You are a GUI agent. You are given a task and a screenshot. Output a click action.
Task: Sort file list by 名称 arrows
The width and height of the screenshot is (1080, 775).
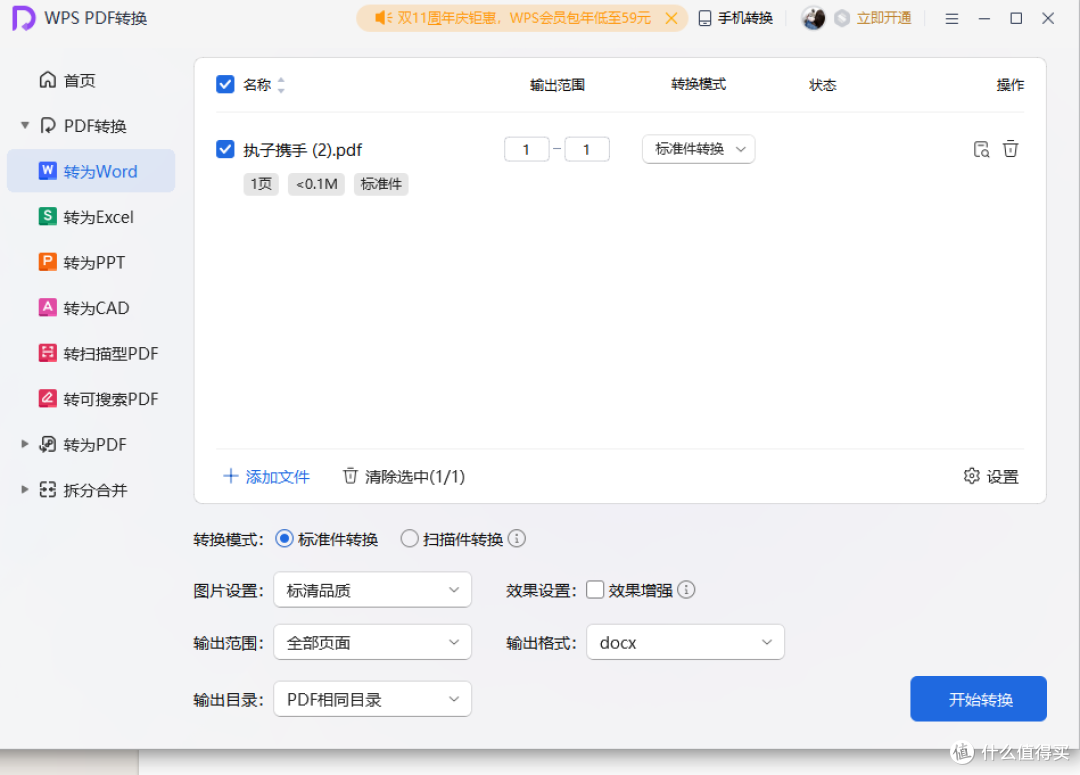coord(281,85)
